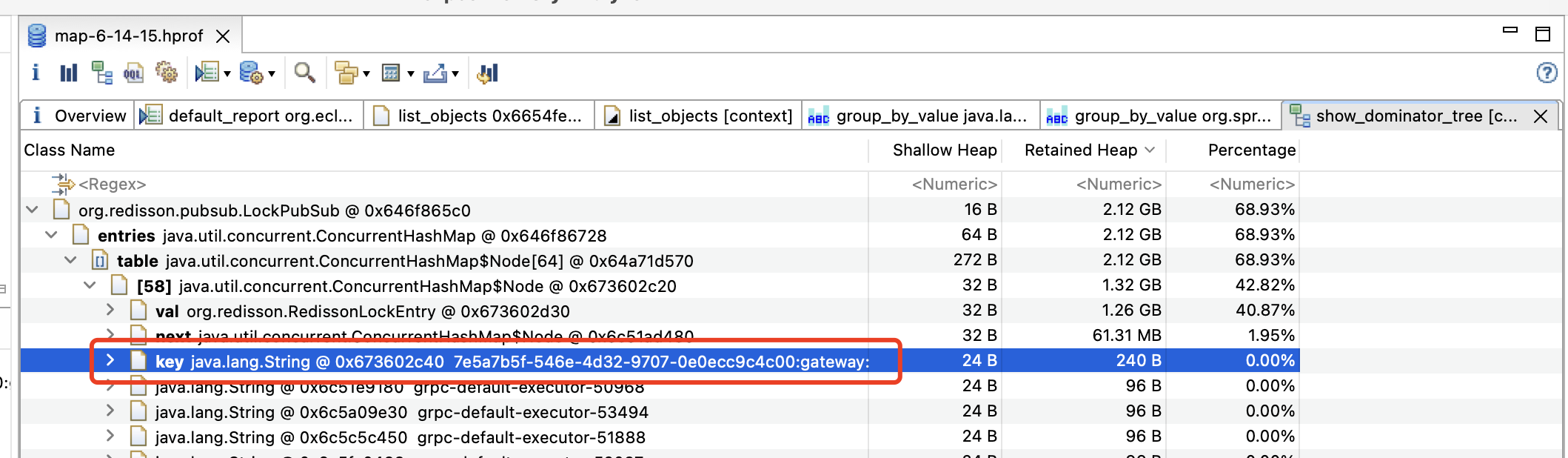Image resolution: width=1568 pixels, height=458 pixels.
Task: Select the map-6-14-15.hprof editor tab
Action: (x=129, y=36)
